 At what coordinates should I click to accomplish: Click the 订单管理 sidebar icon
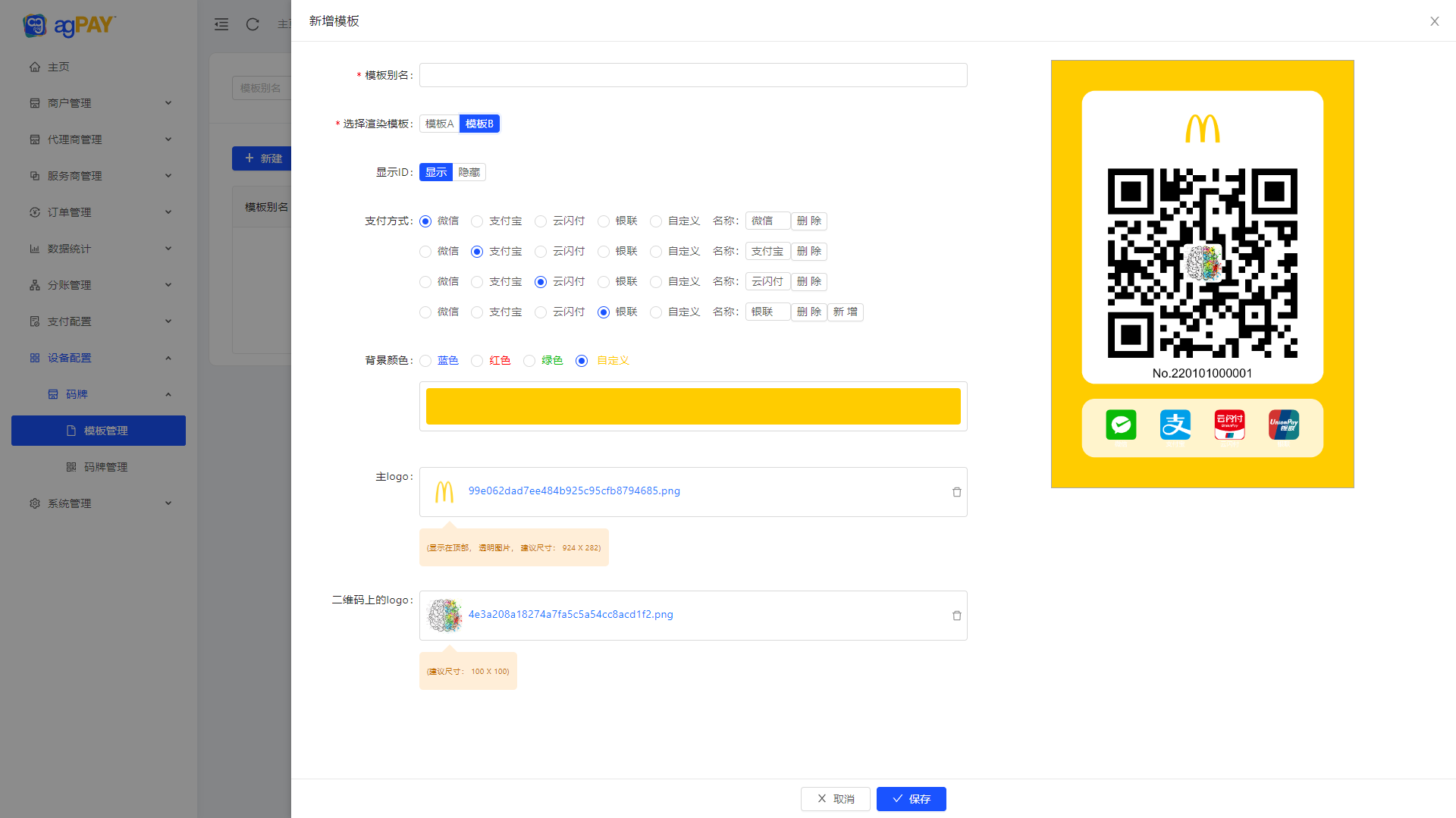(x=35, y=212)
